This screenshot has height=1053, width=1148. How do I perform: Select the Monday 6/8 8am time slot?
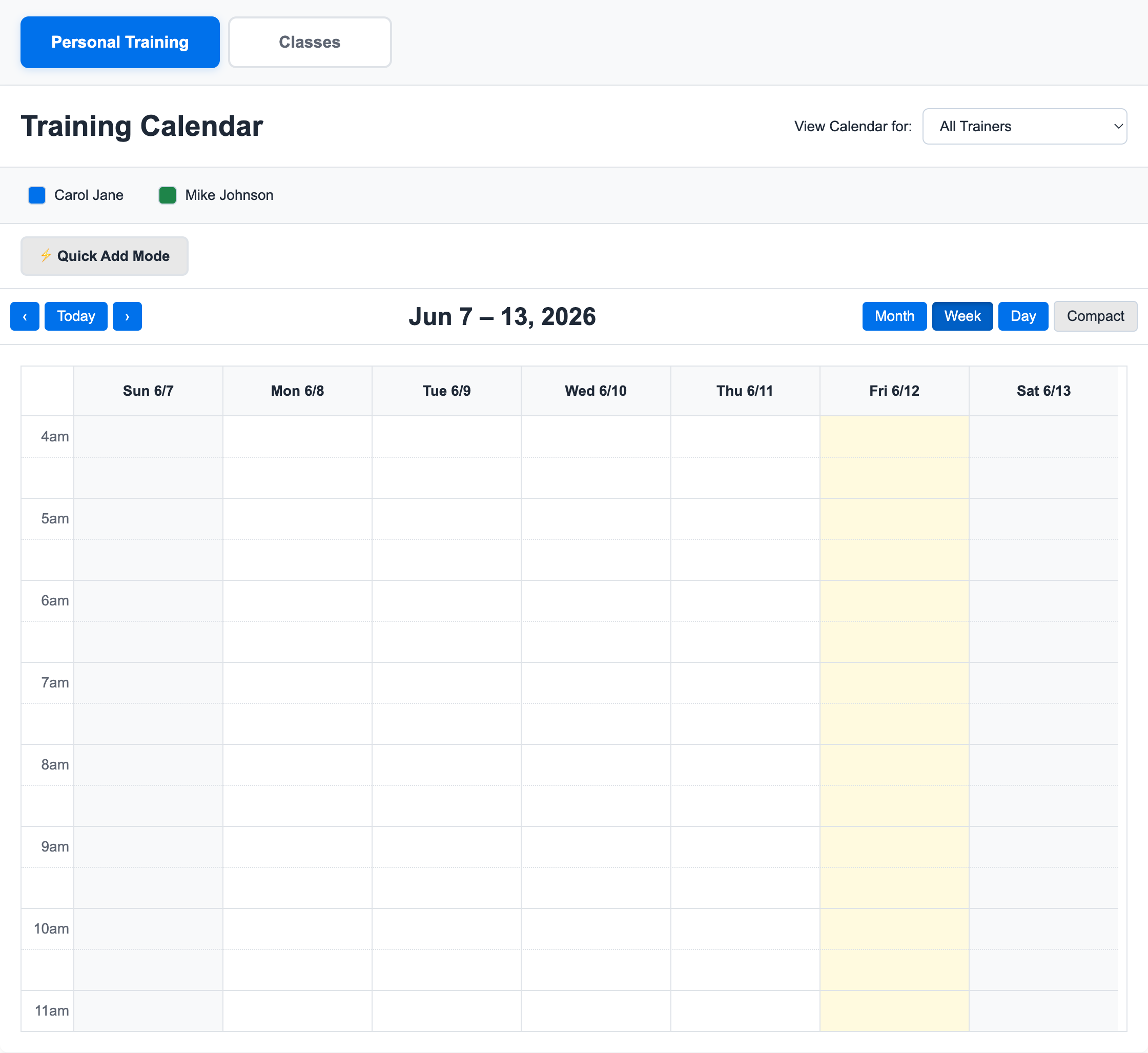[x=297, y=765]
